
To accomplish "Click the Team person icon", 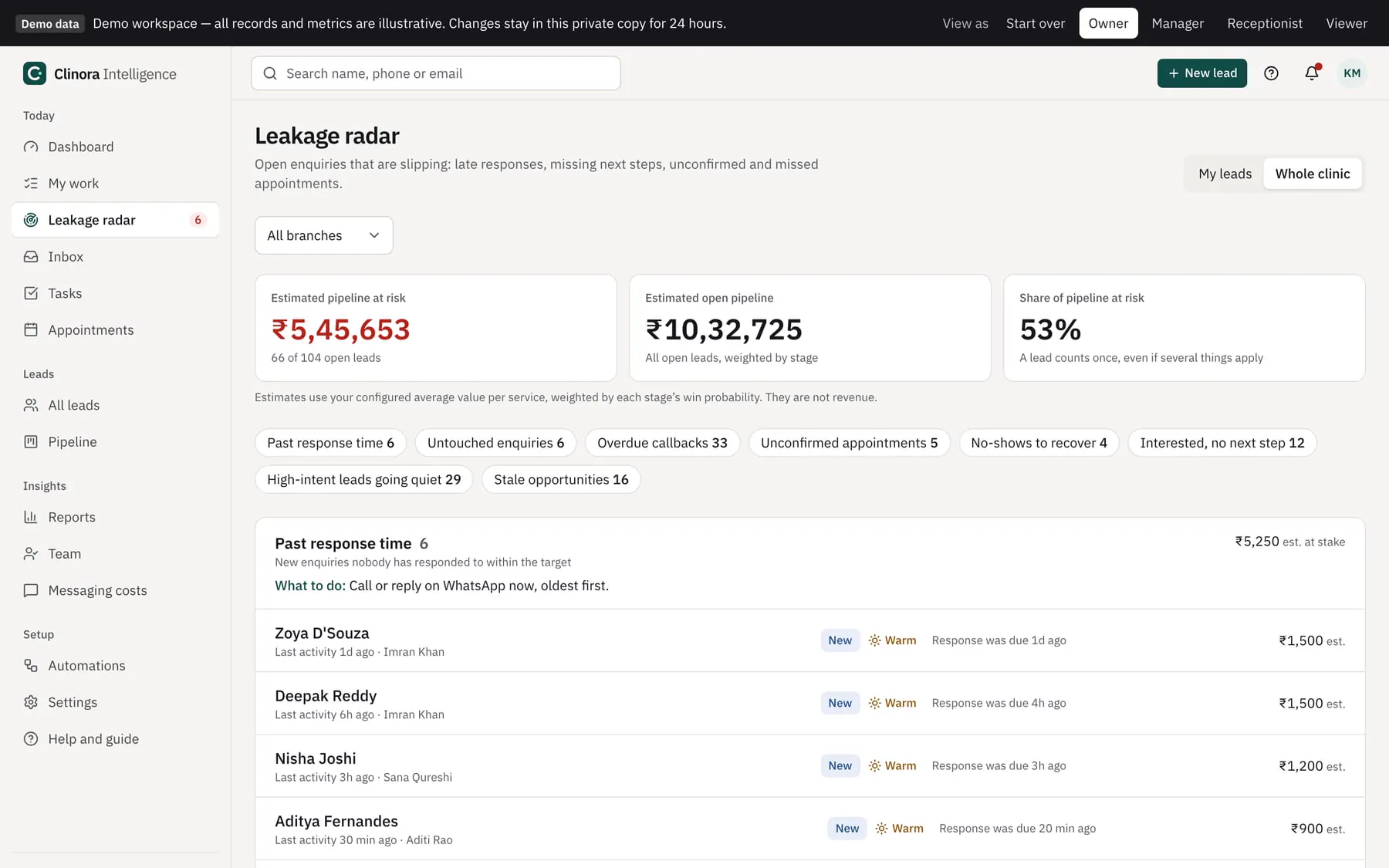I will click(x=31, y=554).
